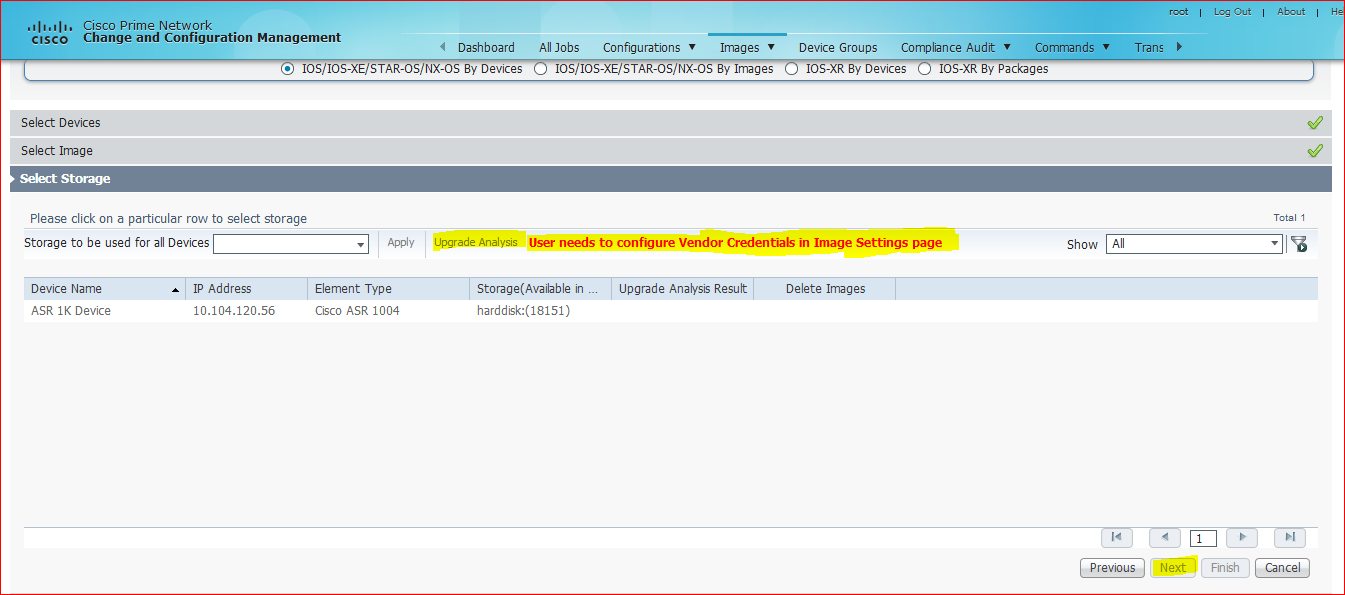Jump to last page of table
The height and width of the screenshot is (595, 1345).
[1290, 537]
